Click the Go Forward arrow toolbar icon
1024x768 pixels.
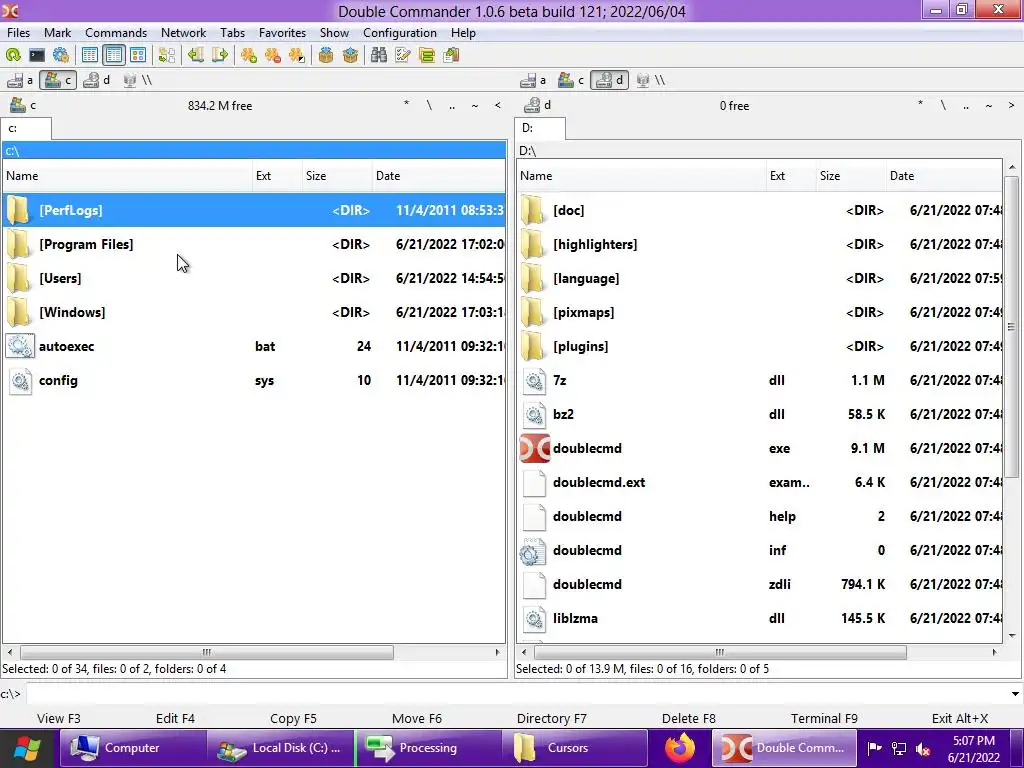click(x=220, y=56)
